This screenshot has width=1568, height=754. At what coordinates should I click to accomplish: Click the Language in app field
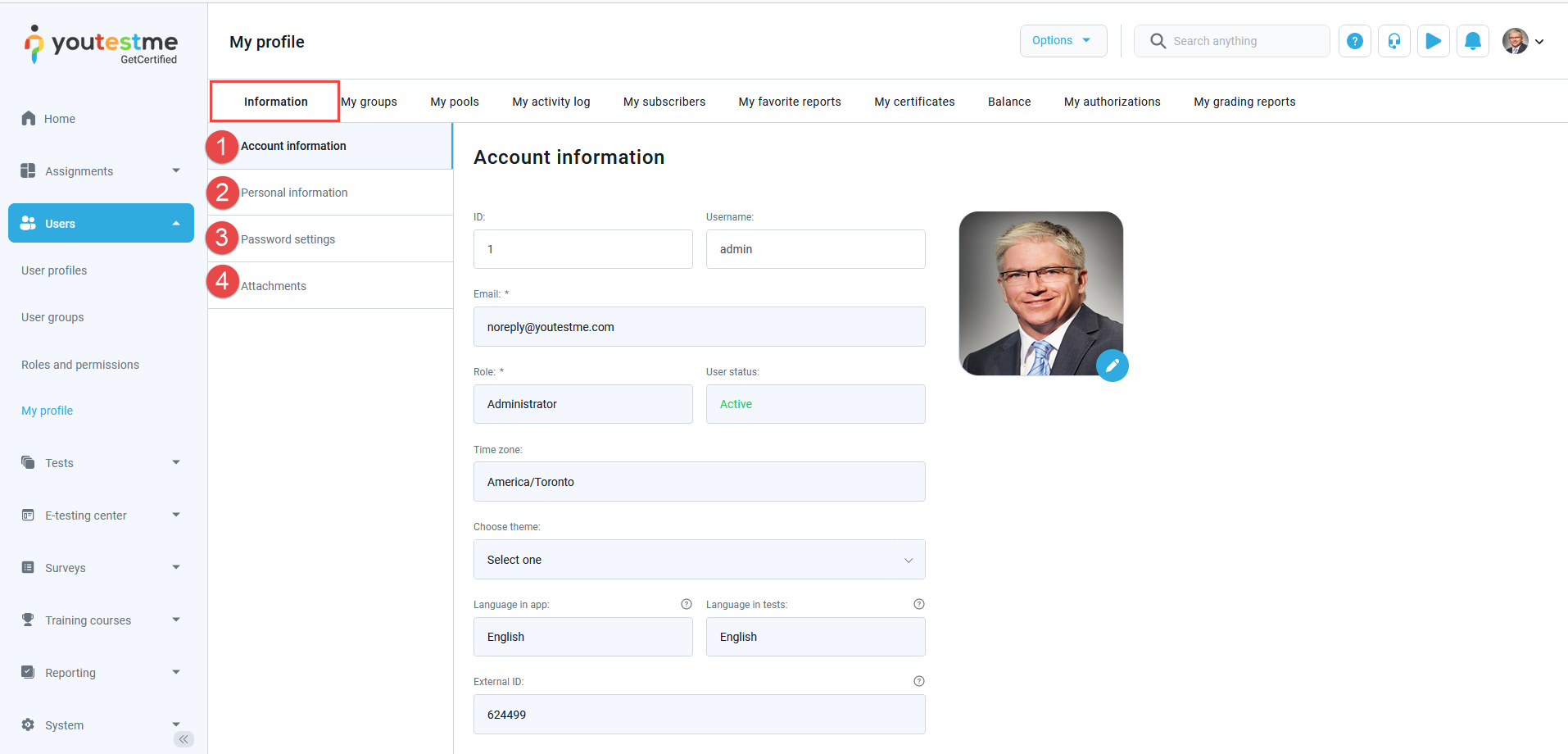point(583,637)
